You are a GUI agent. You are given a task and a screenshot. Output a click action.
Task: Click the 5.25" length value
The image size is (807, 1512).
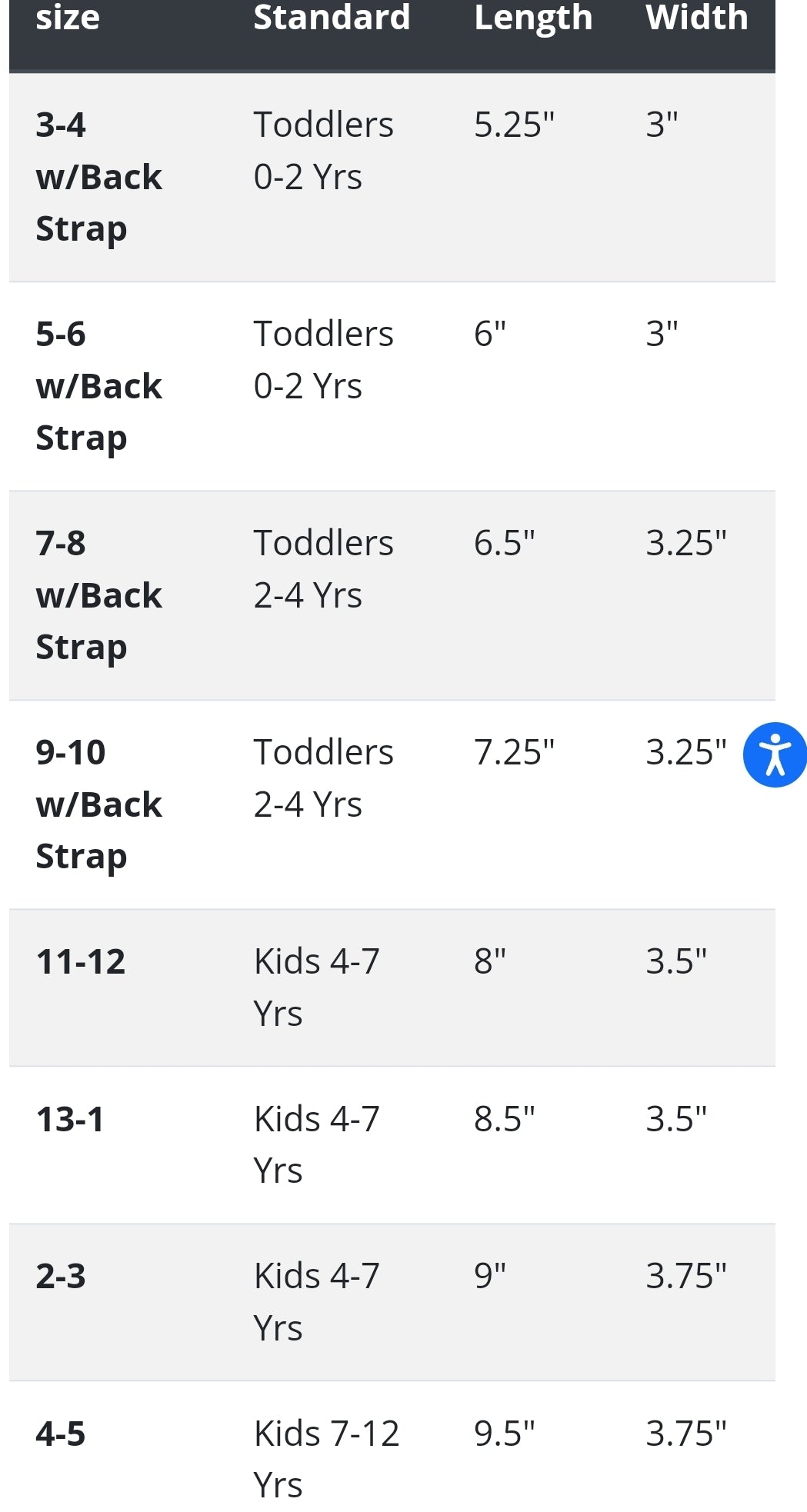514,125
